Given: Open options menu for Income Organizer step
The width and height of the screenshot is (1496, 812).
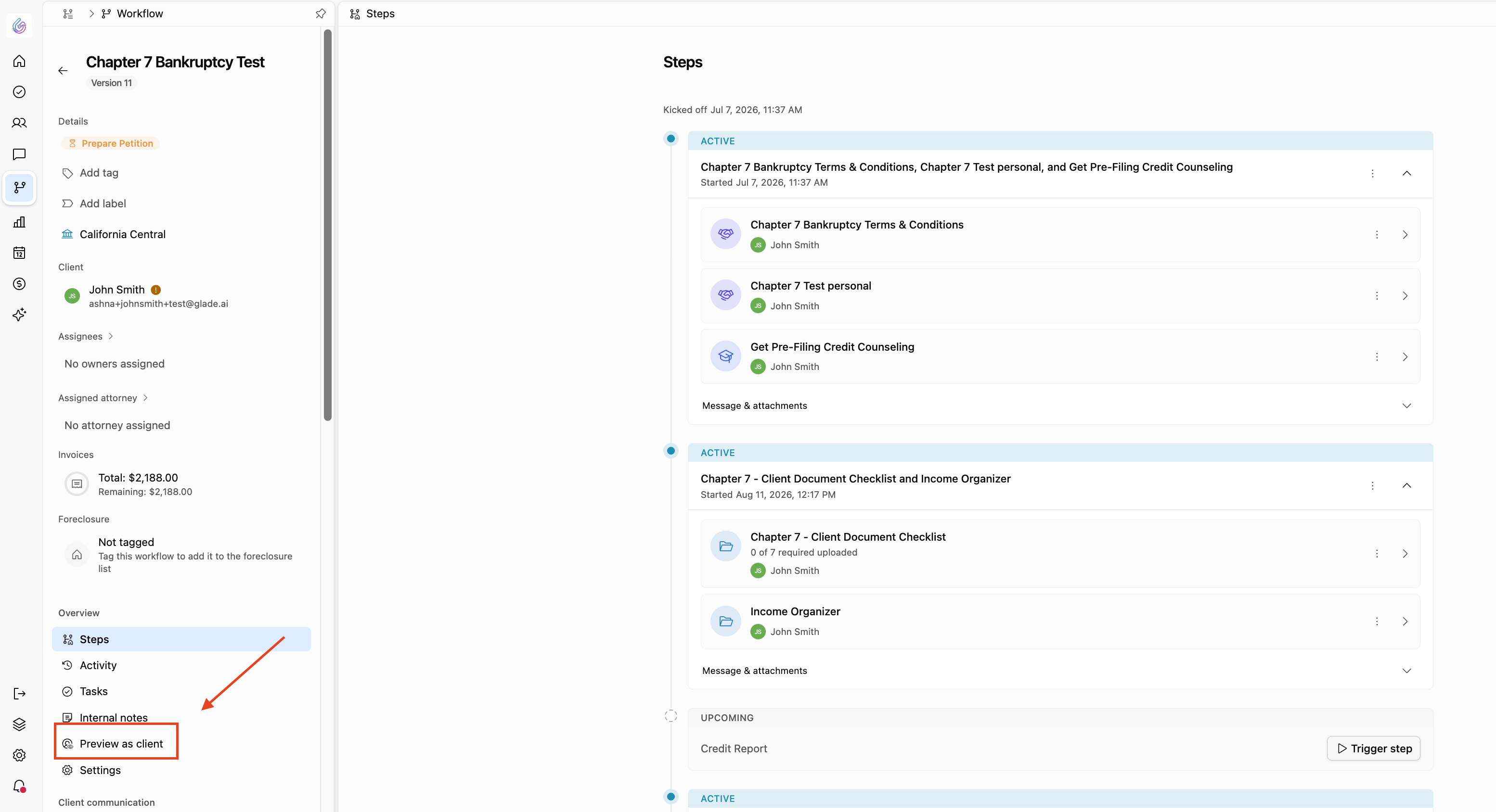Looking at the screenshot, I should (x=1376, y=621).
